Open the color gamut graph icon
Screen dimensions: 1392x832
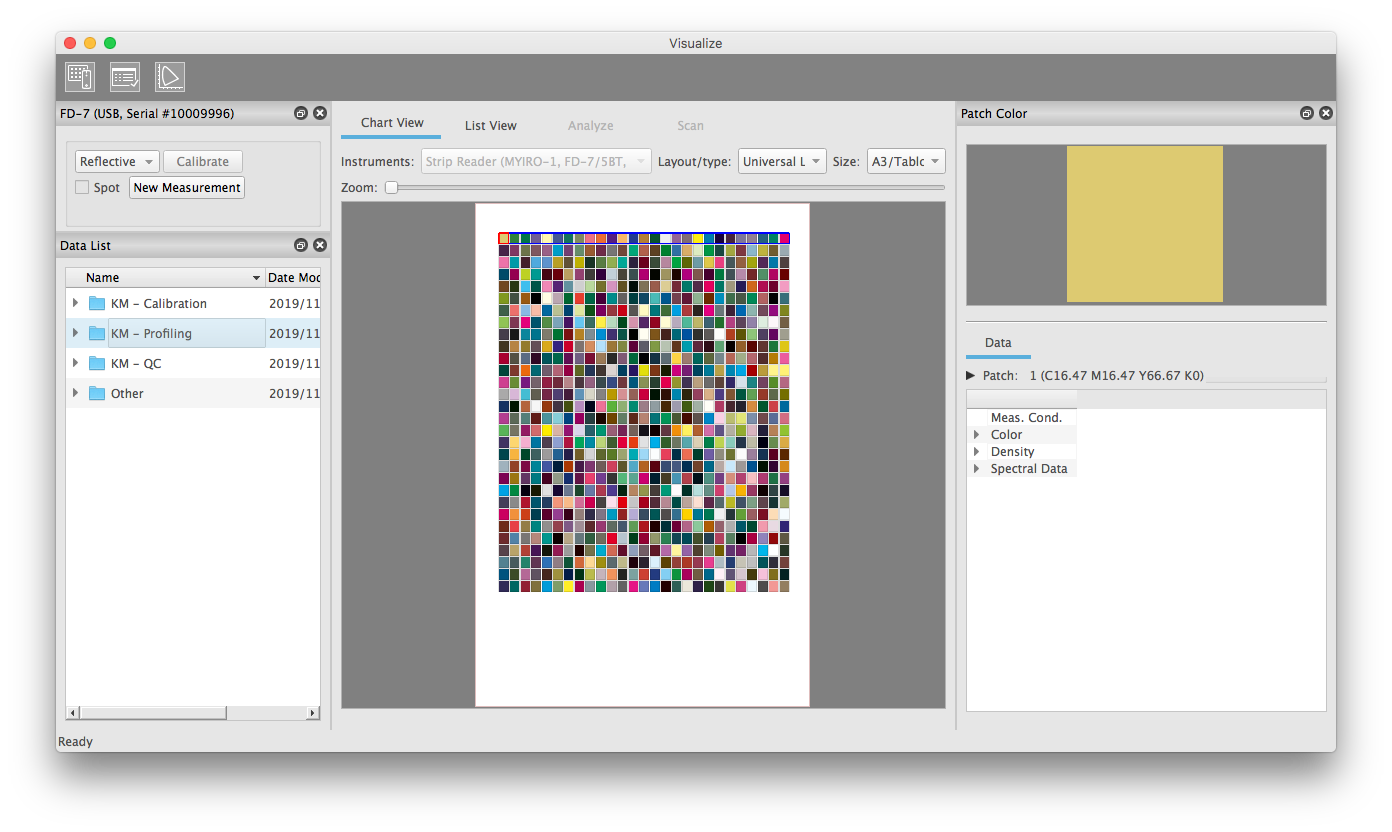click(x=170, y=77)
